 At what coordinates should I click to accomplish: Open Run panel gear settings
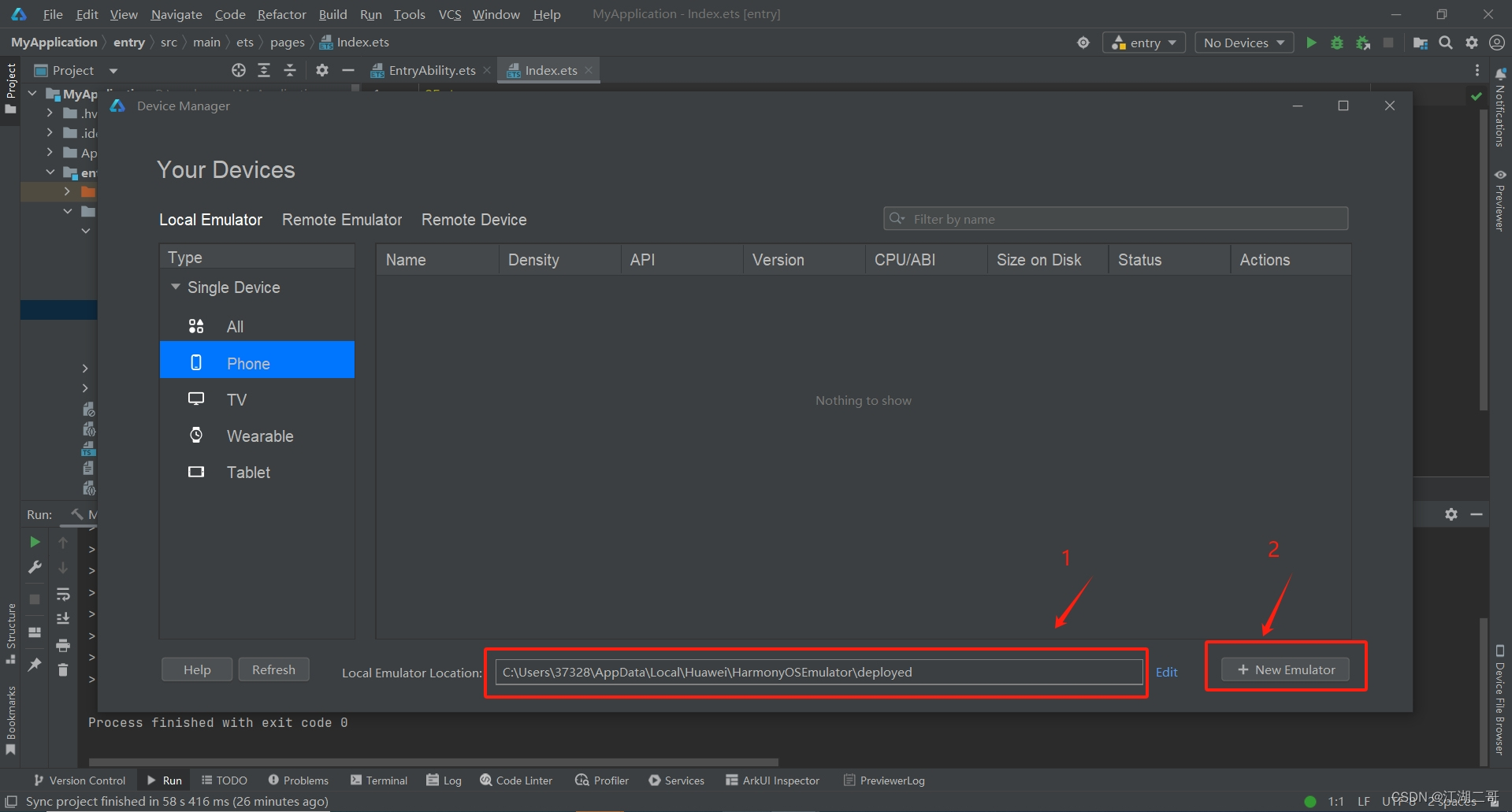point(1451,514)
